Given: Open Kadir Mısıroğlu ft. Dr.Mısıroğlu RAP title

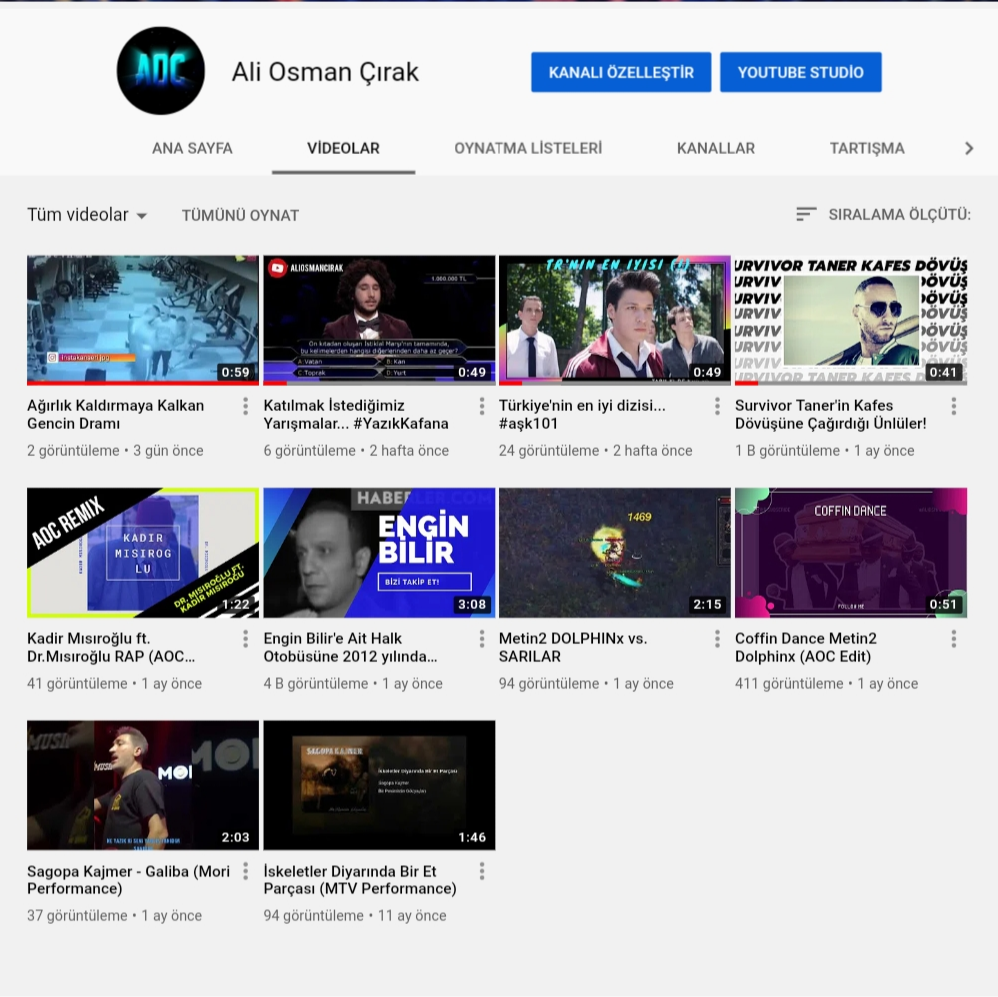Looking at the screenshot, I should tap(111, 647).
